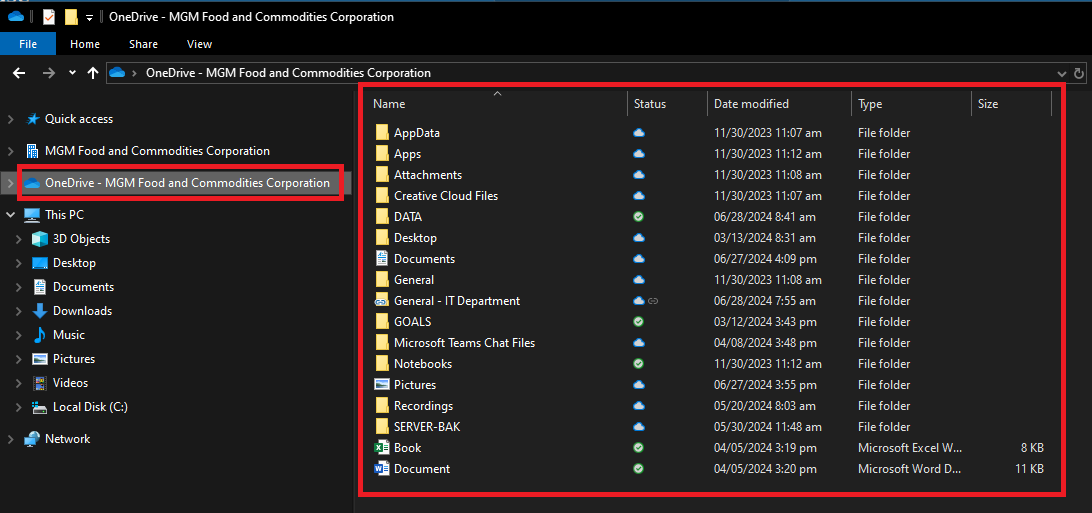Viewport: 1092px width, 513px height.
Task: Switch to the Home ribbon tab
Action: (85, 44)
